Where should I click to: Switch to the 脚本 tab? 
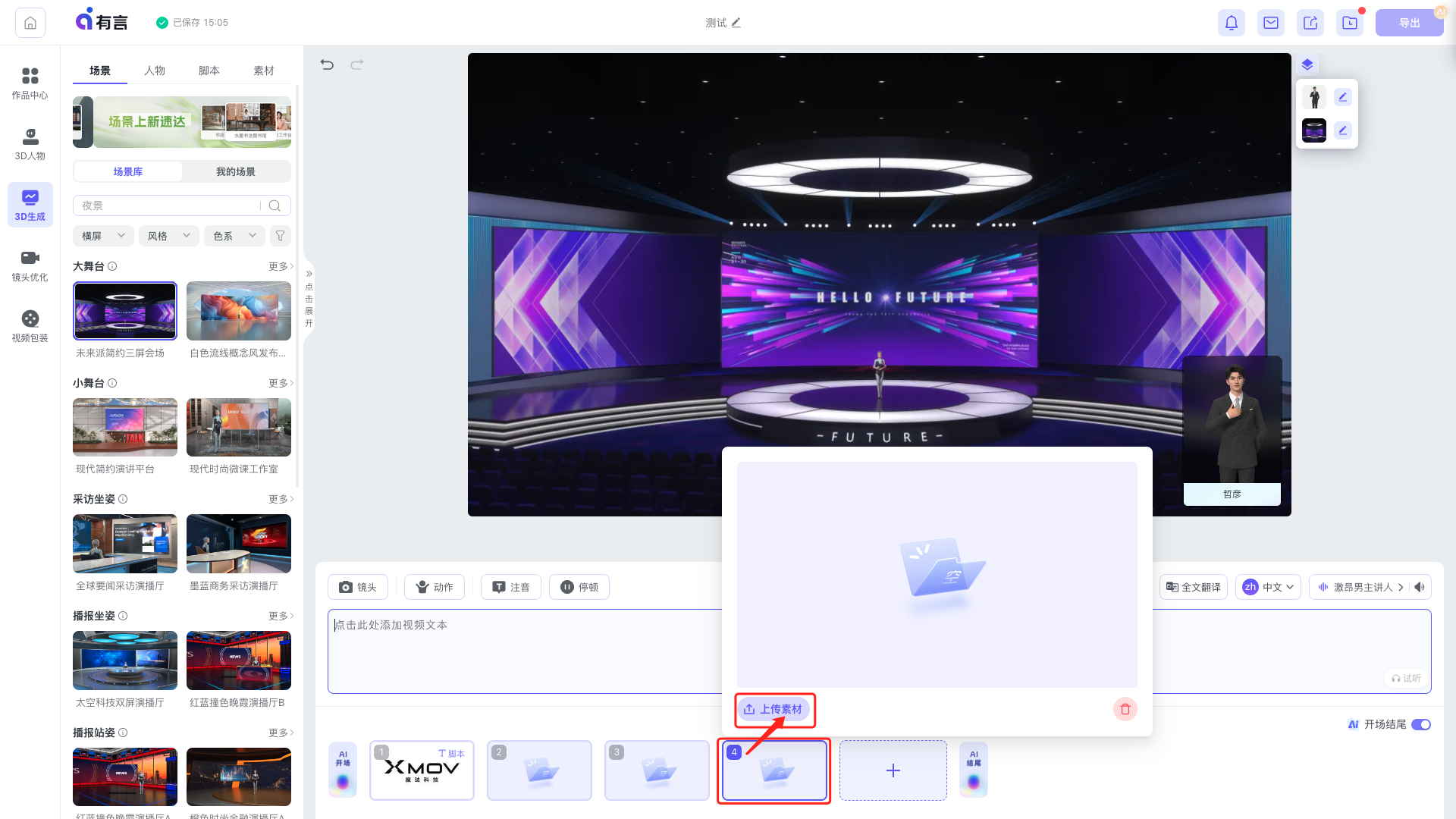point(209,71)
